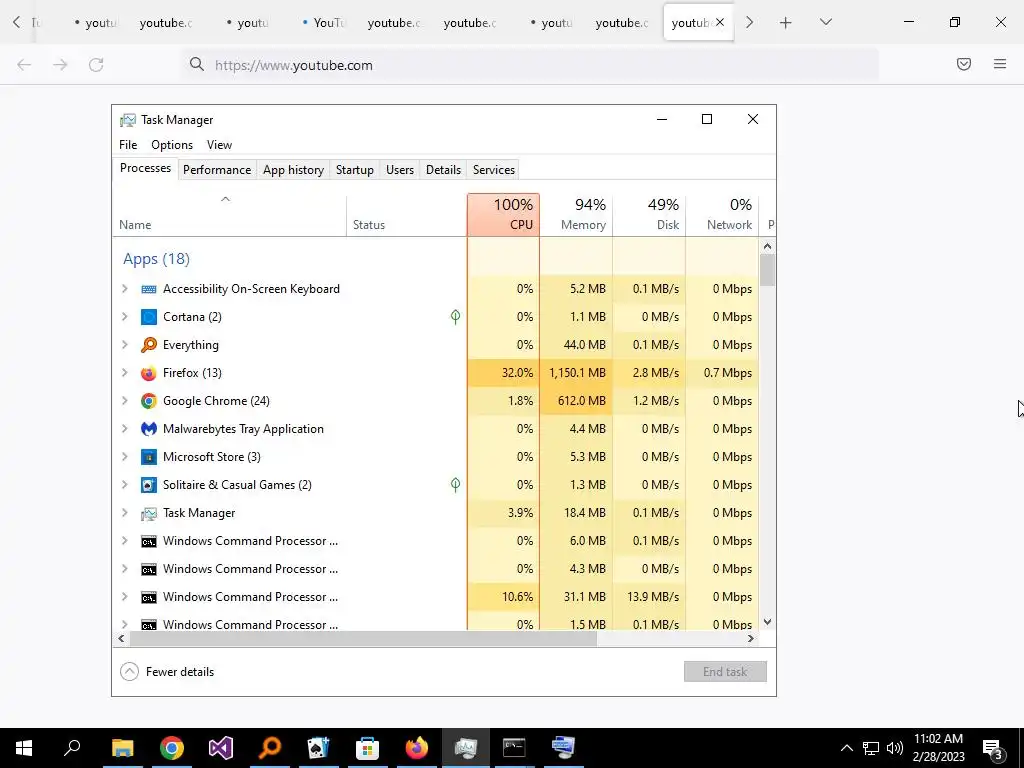Open Windows Start menu
The height and width of the screenshot is (768, 1024).
(24, 748)
